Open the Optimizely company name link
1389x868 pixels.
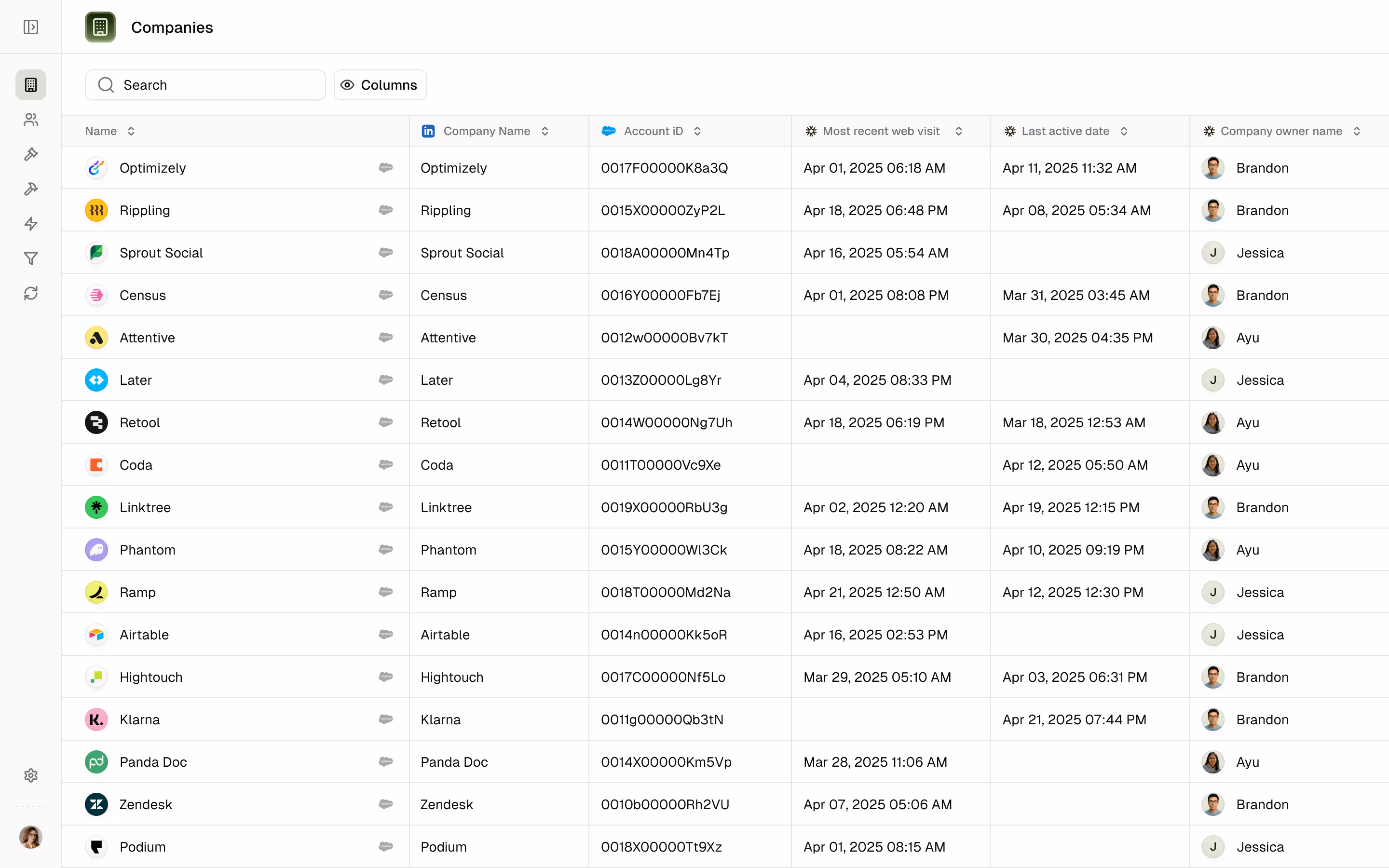[153, 168]
